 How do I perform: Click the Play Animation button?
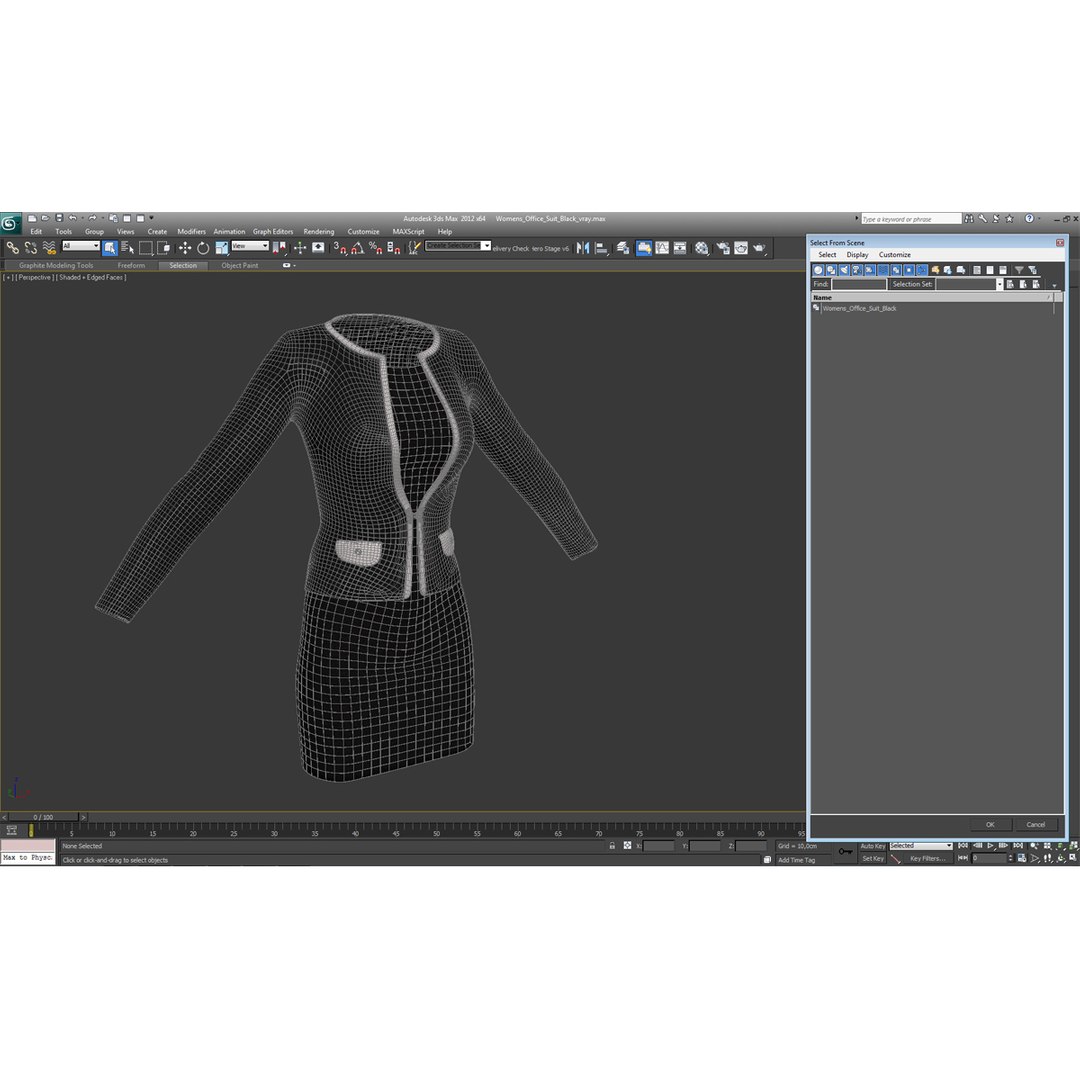coord(990,846)
